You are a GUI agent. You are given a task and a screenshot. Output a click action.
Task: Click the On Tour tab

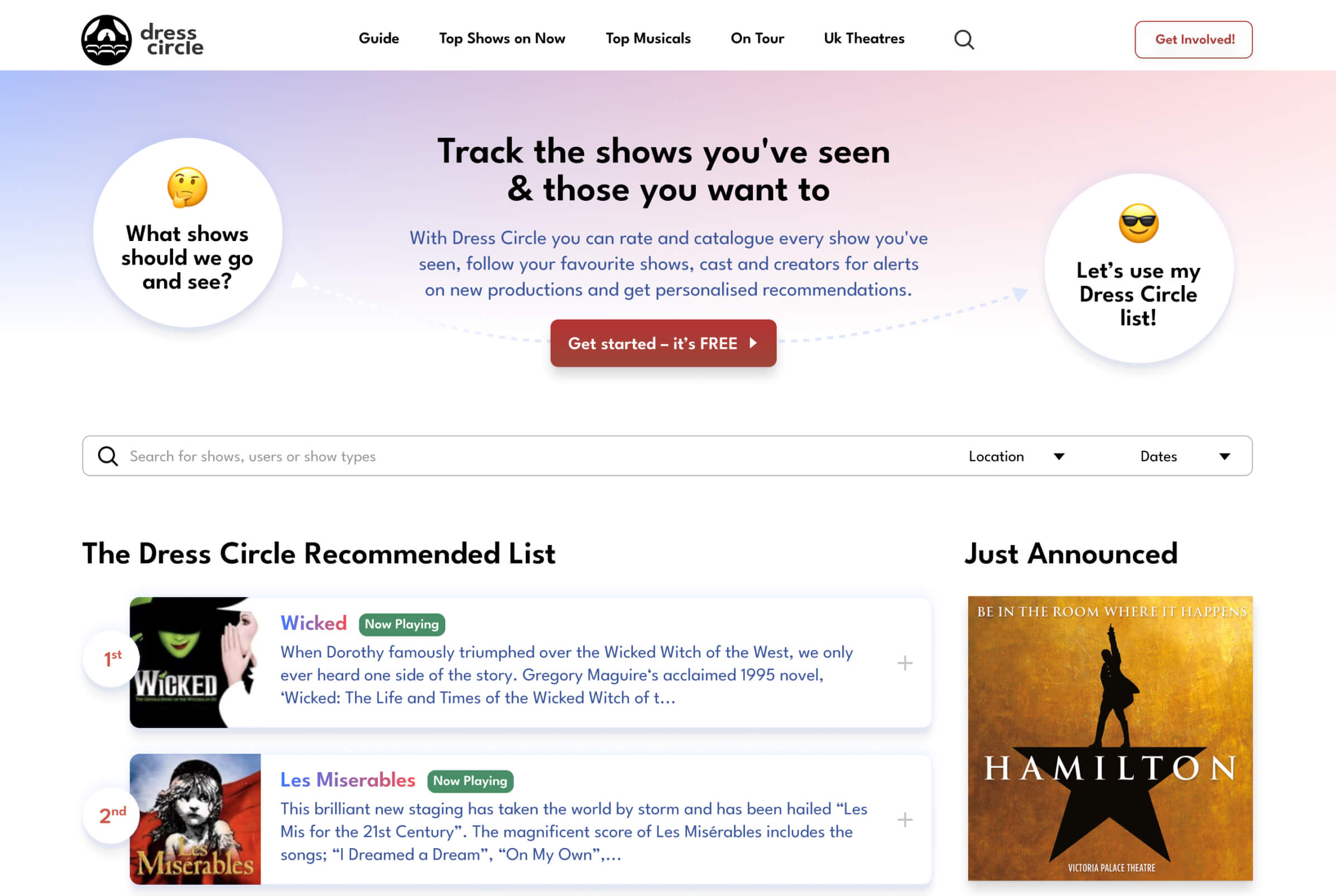[x=757, y=39]
